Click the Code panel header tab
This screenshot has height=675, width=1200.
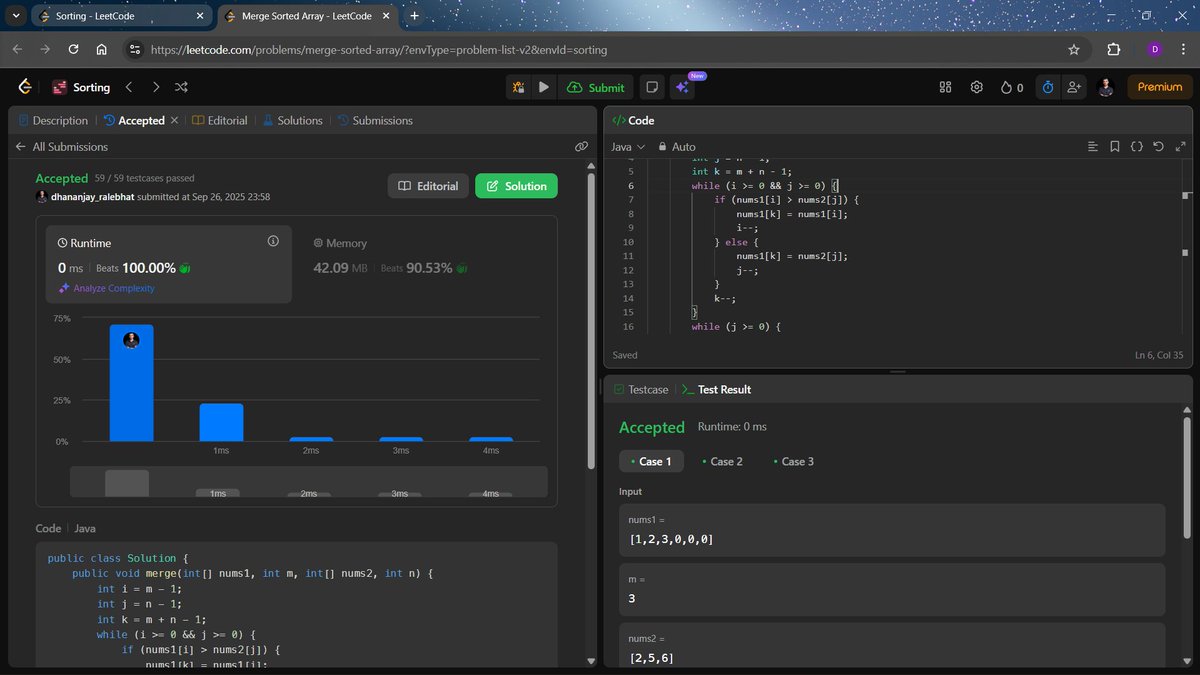(633, 120)
